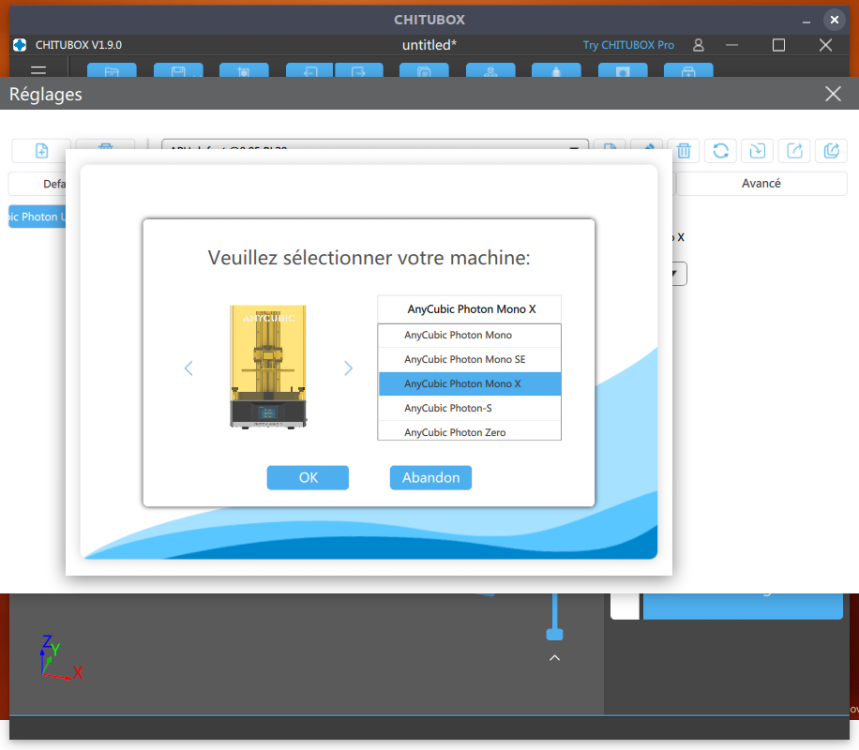Screen dimensions: 859x750
Task: Click the XYZ axis orientation gizmo
Action: pyautogui.click(x=61, y=657)
